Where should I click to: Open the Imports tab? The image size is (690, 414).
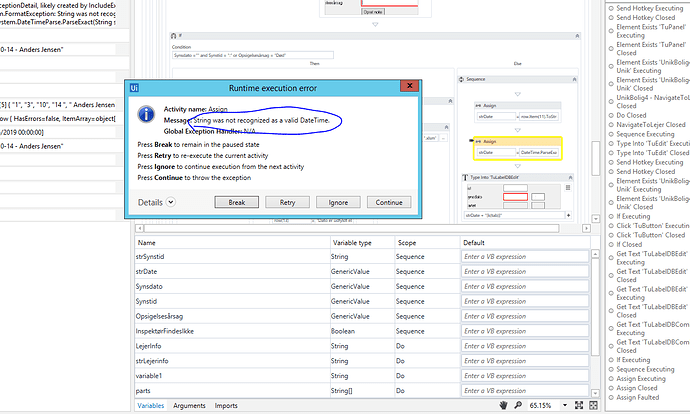point(226,406)
